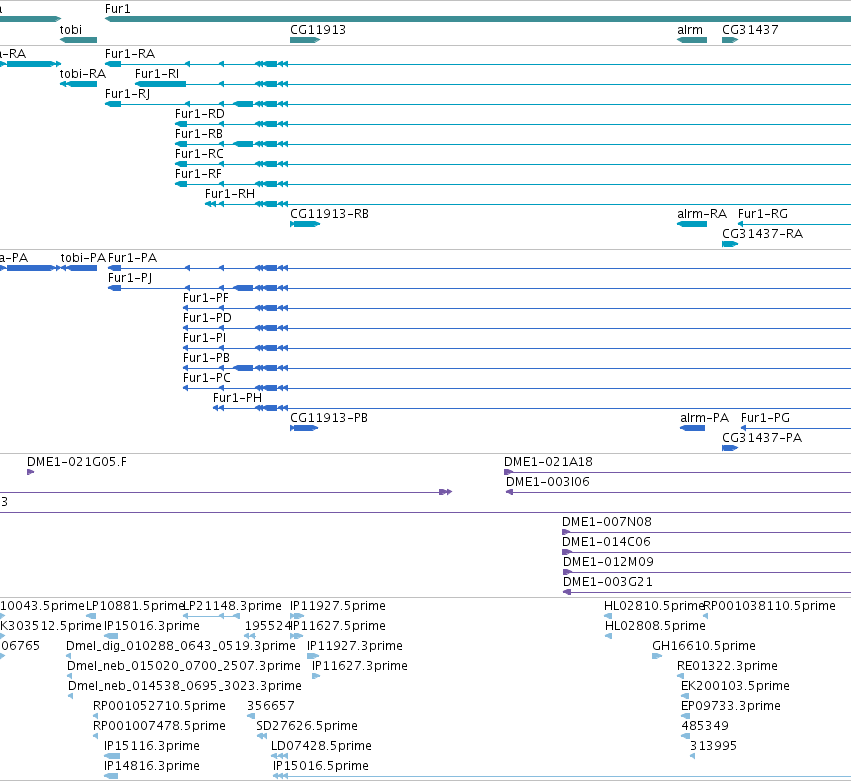Click the Dmel_neb_015020_0700_2507.3prime label
Viewport: 851px width, 781px height.
pos(184,666)
